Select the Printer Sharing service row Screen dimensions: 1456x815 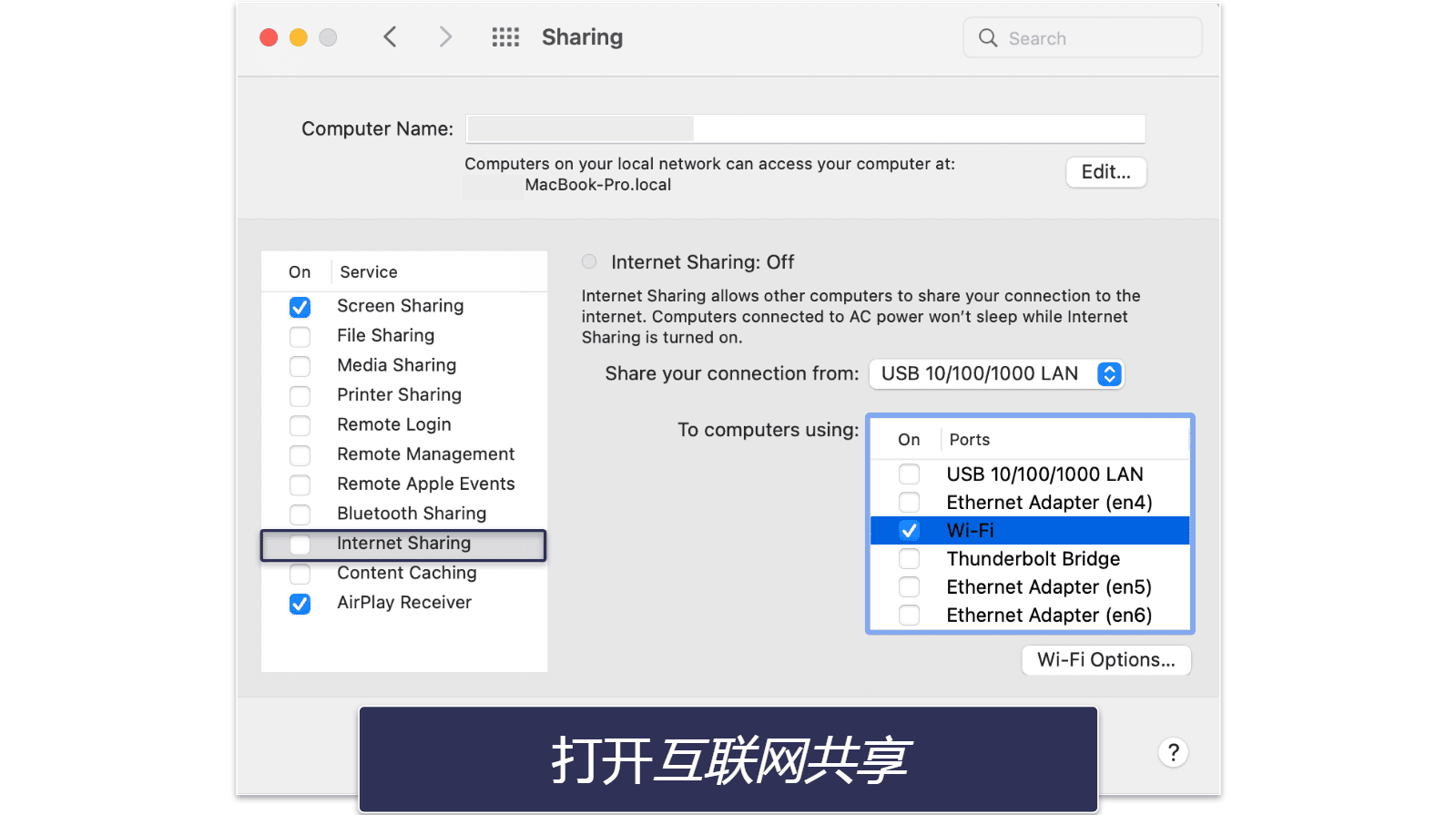[x=404, y=395]
